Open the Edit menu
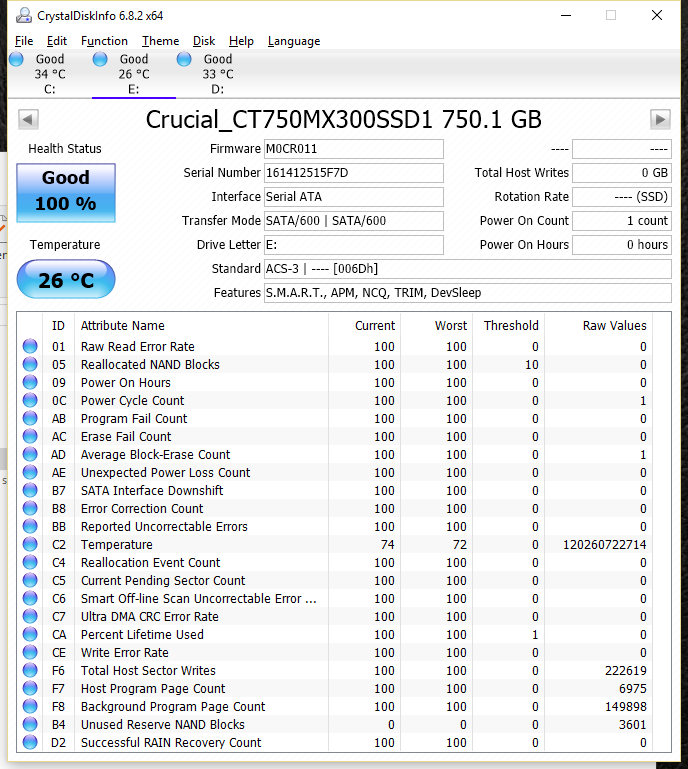688x769 pixels. [x=57, y=41]
